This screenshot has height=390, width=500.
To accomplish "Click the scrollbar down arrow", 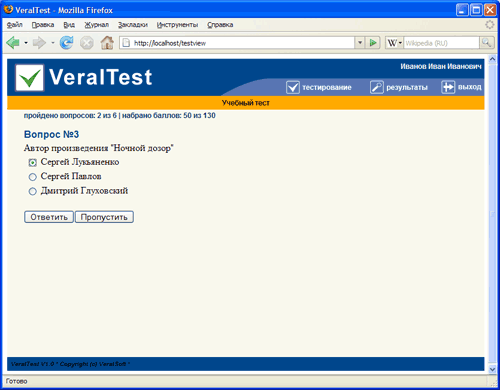I will pos(492,369).
